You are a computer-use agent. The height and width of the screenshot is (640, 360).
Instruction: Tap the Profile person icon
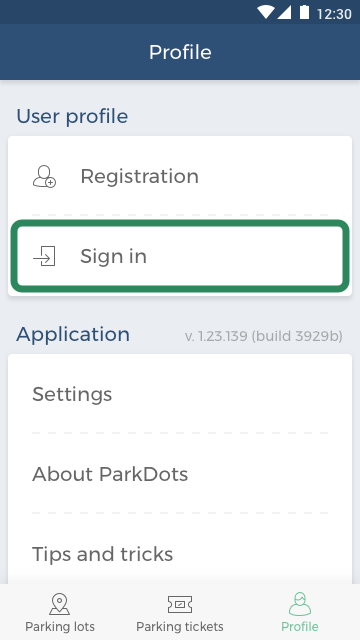pyautogui.click(x=300, y=604)
